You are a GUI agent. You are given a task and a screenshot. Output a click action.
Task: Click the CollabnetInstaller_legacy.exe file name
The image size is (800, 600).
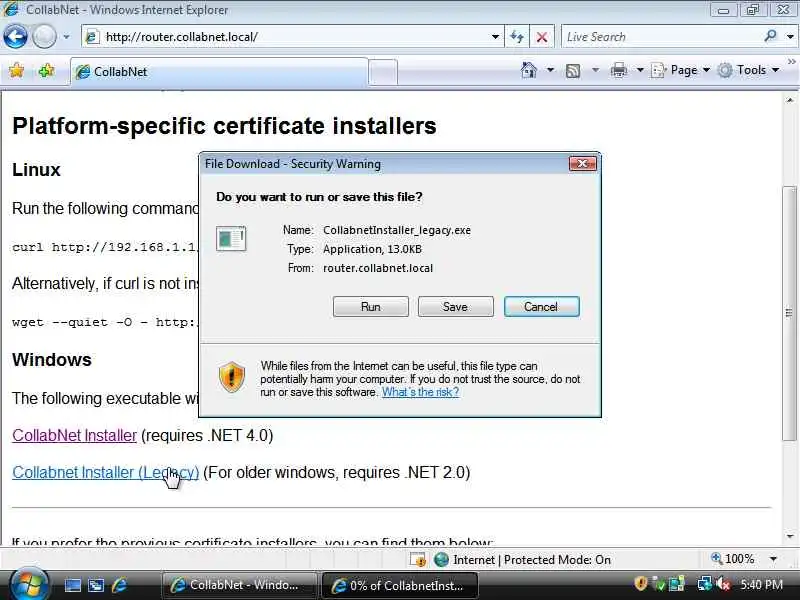(397, 230)
